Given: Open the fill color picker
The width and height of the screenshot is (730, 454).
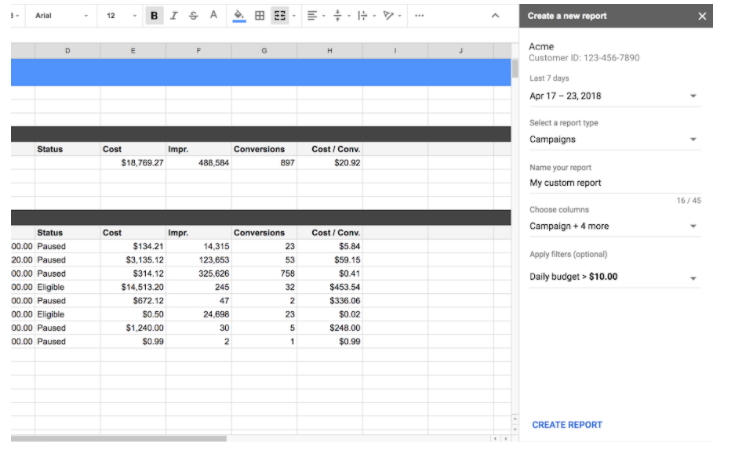Looking at the screenshot, I should (239, 16).
